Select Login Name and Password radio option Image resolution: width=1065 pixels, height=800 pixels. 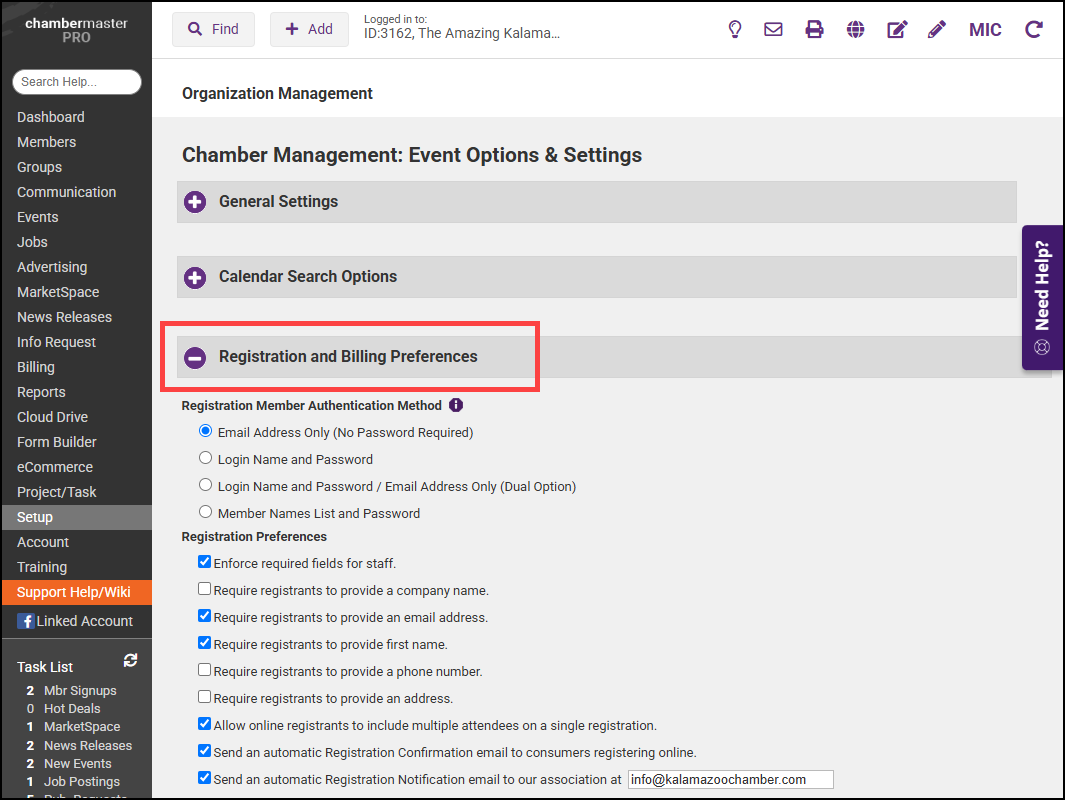point(206,458)
